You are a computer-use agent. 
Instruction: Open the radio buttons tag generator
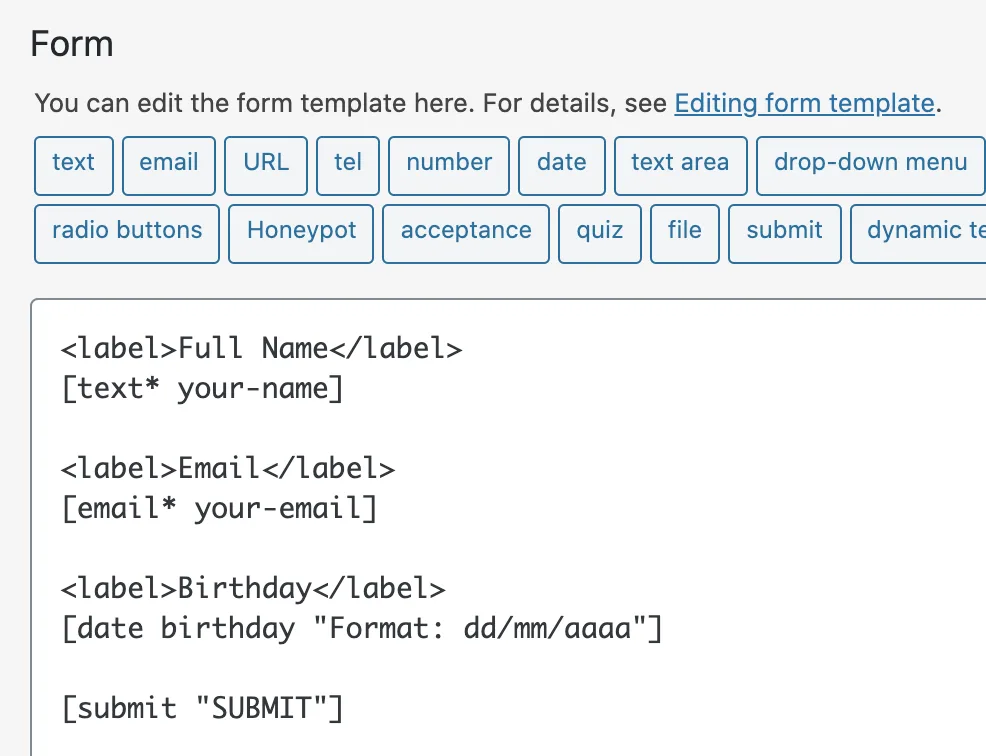(x=126, y=231)
